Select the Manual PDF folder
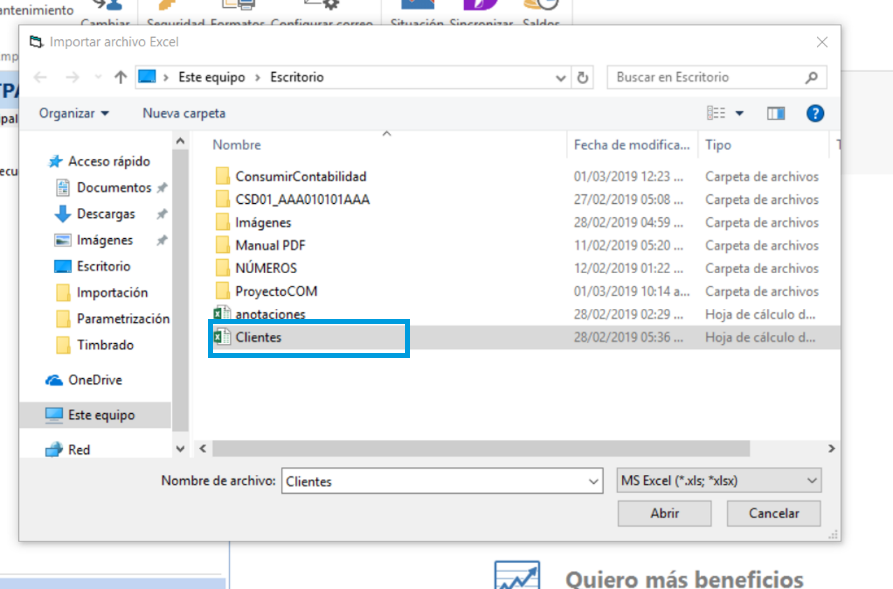Image resolution: width=893 pixels, height=589 pixels. point(271,246)
